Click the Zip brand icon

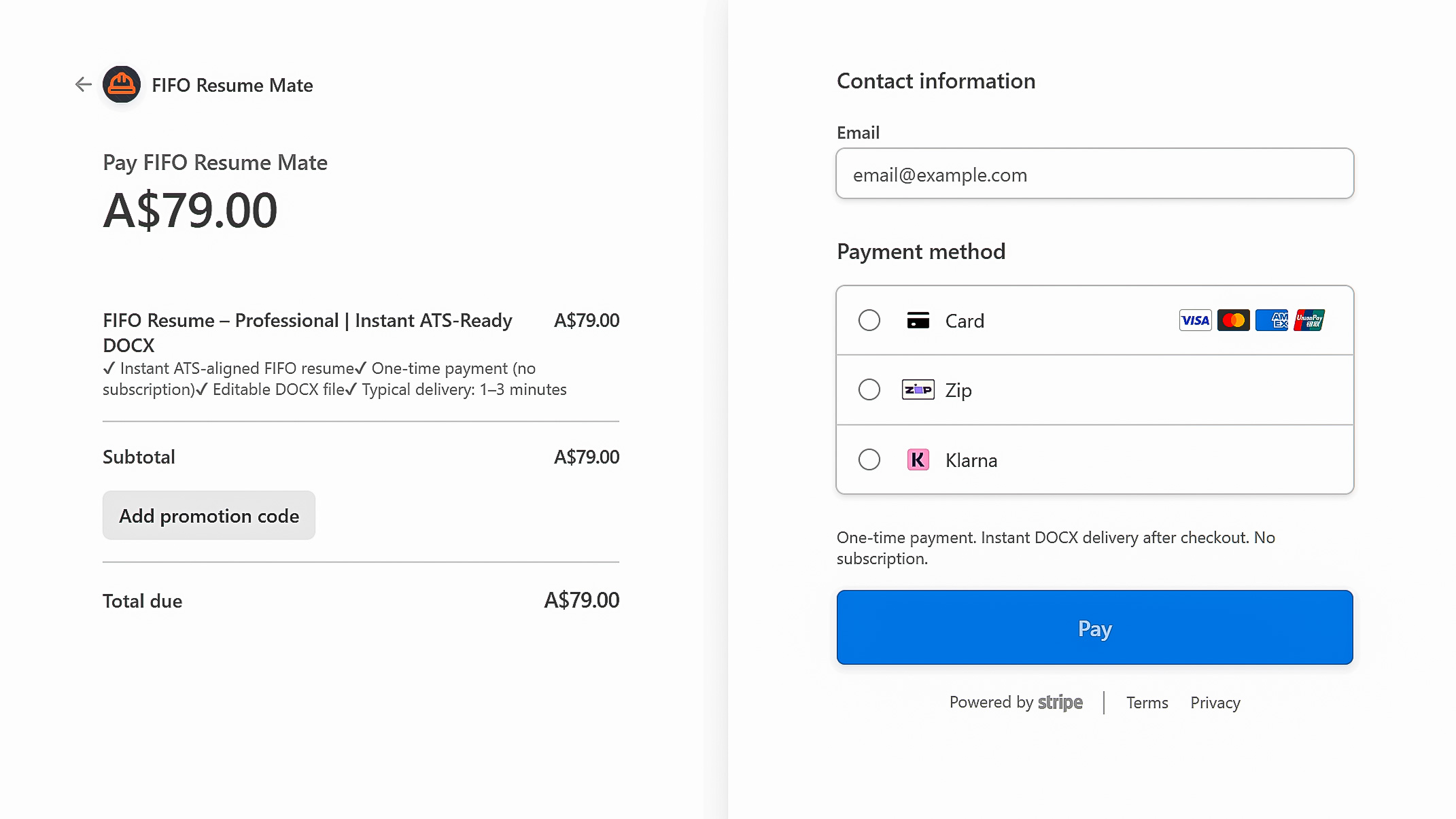pyautogui.click(x=918, y=389)
